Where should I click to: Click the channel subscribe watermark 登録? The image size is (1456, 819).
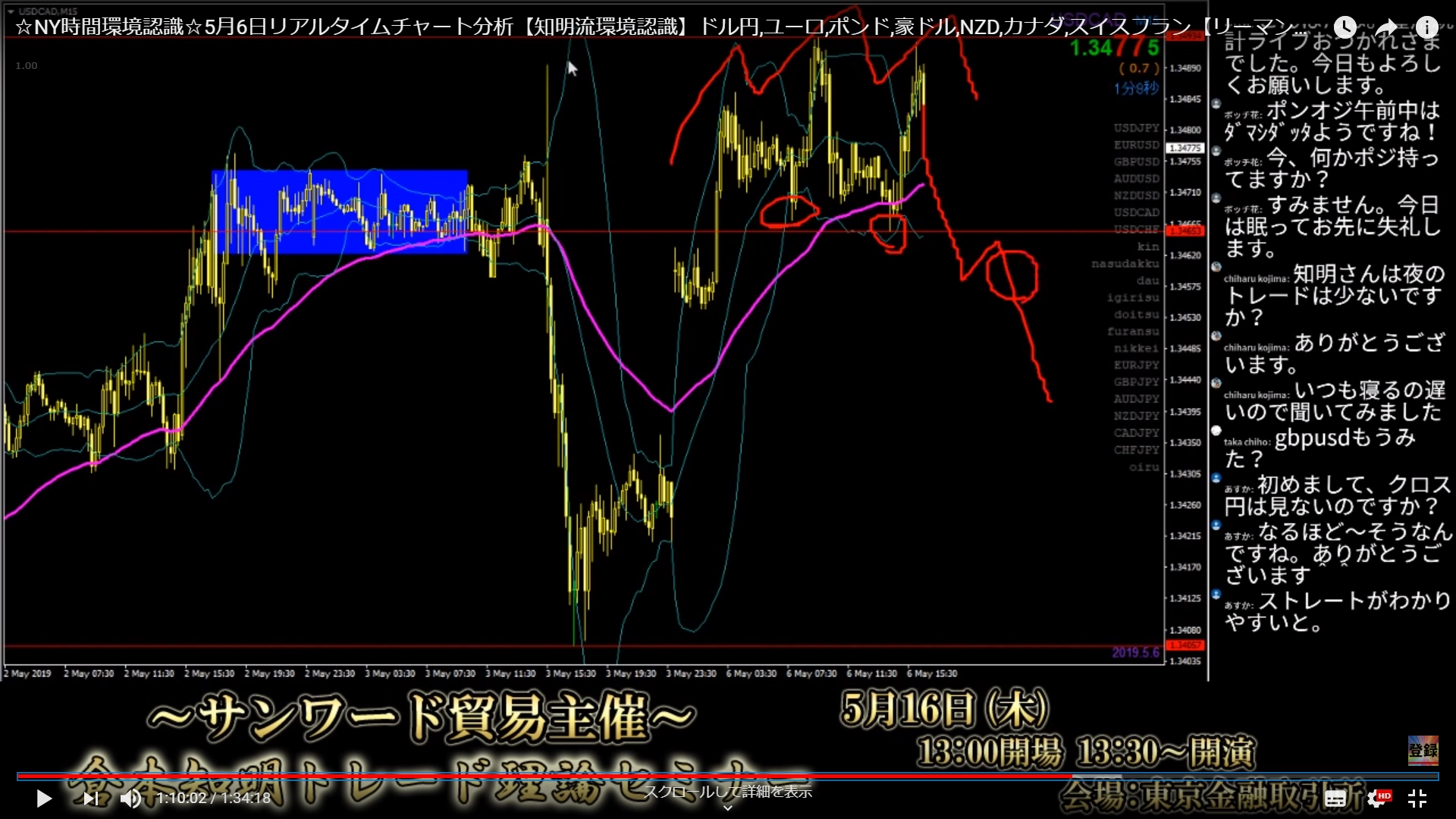(1423, 750)
